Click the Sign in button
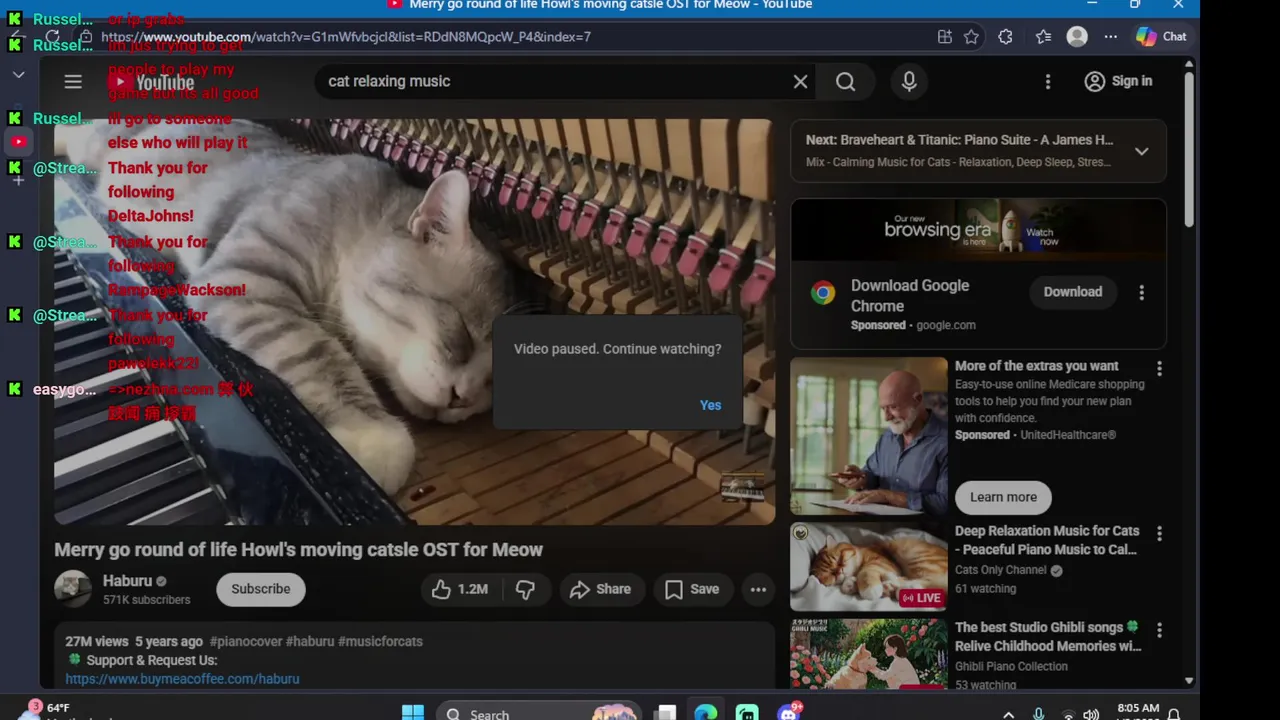 (x=1118, y=81)
